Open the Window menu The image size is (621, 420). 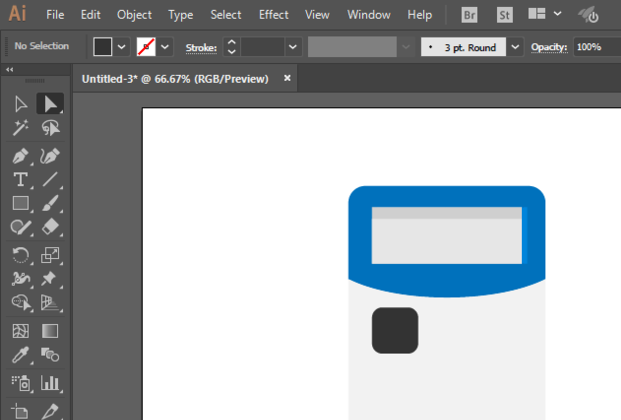pyautogui.click(x=369, y=15)
